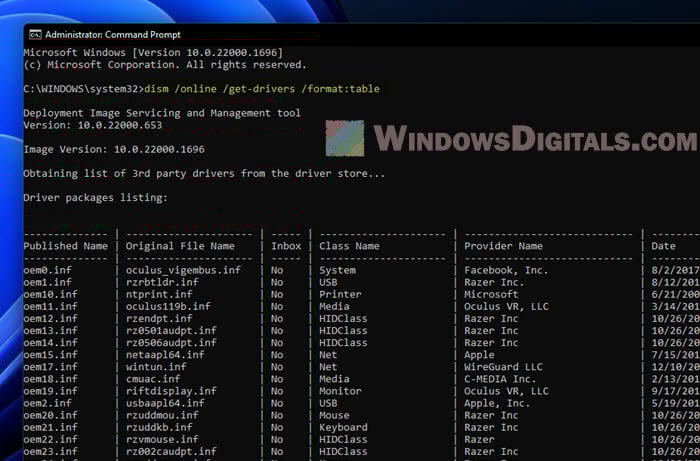Screen dimensions: 700x461
Task: Click the 'oem0.inf' published name
Action: click(x=47, y=270)
